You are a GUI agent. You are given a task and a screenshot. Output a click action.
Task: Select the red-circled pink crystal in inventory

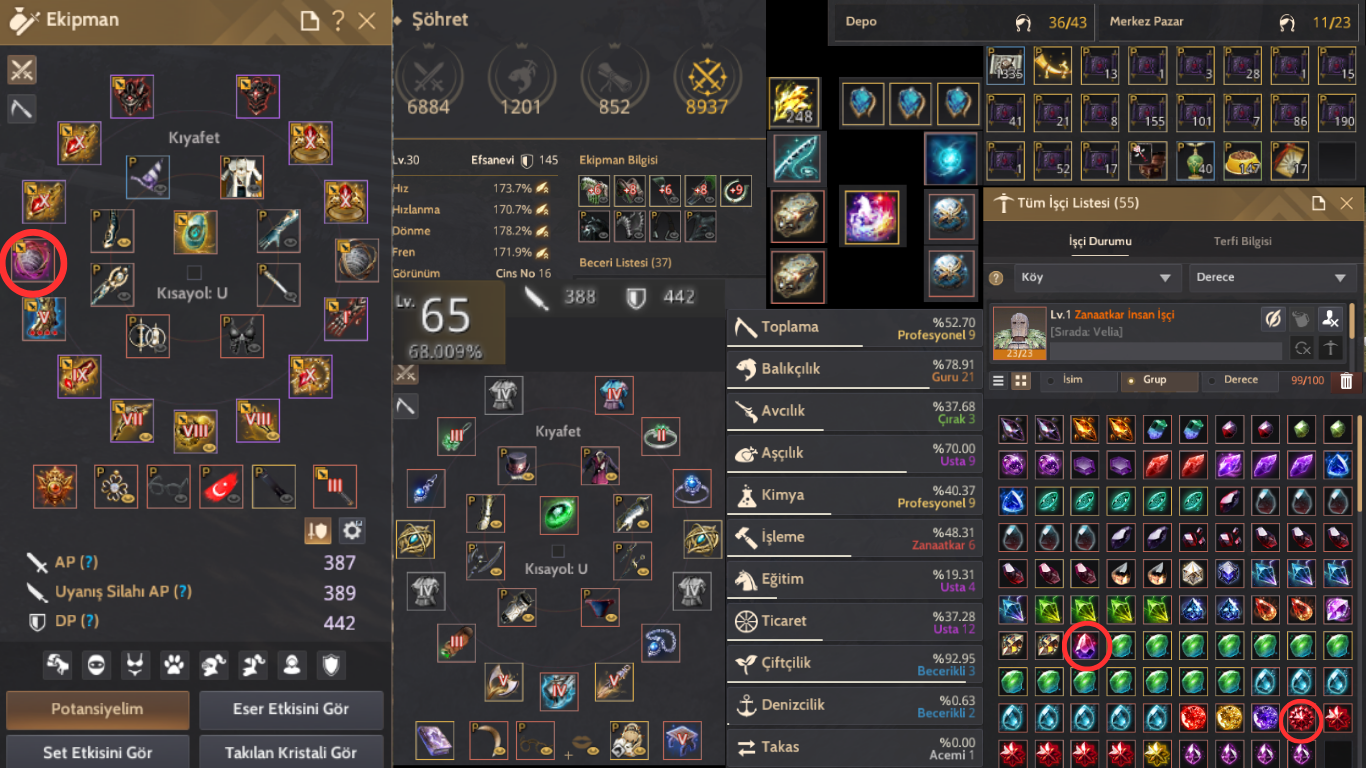point(1085,646)
